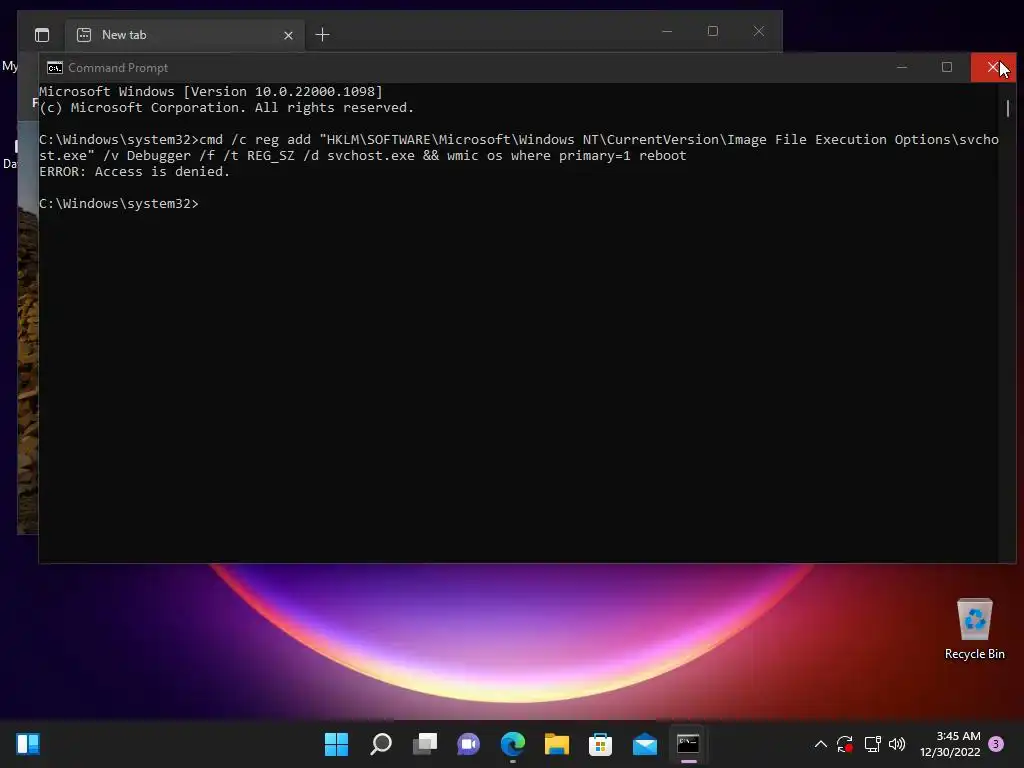Maximize the Edge browser window
This screenshot has height=768, width=1024.
click(712, 31)
